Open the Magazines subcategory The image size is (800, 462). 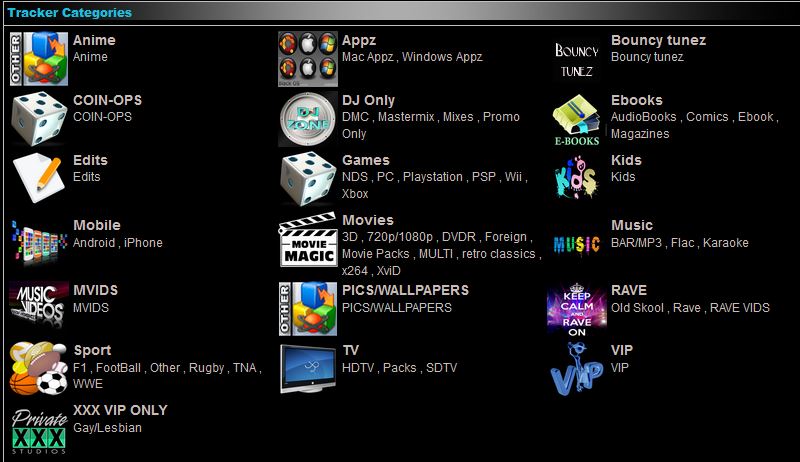pos(640,134)
